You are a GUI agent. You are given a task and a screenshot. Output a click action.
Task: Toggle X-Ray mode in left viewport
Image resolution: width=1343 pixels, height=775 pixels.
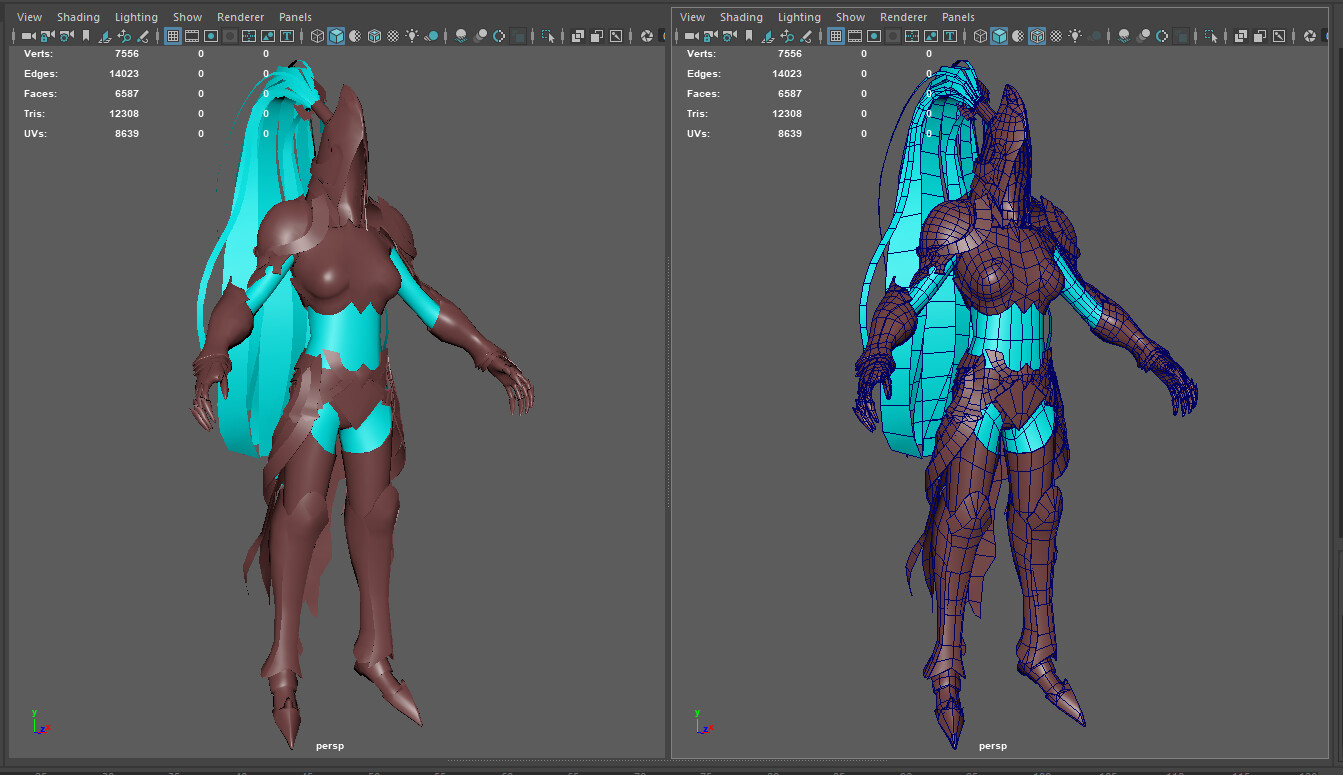[x=577, y=36]
